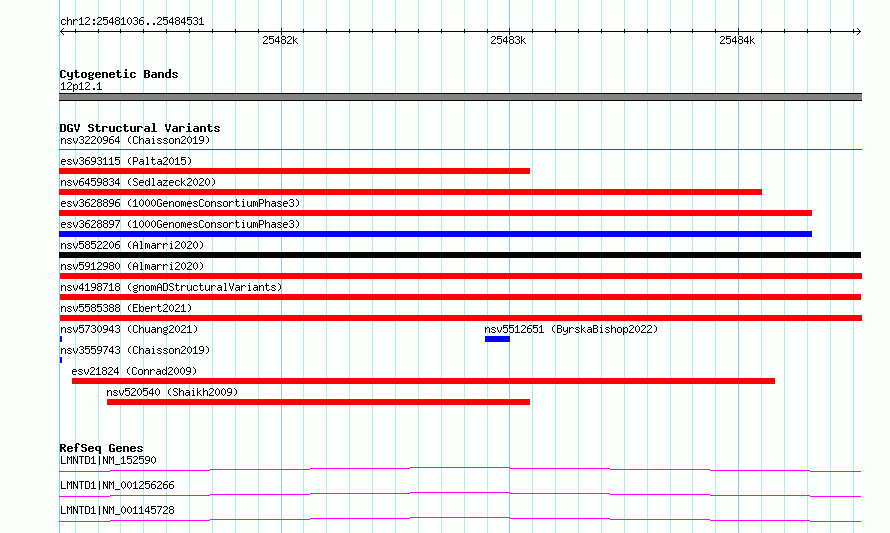Image resolution: width=890 pixels, height=533 pixels.
Task: Select the red esv3628896 variant bar
Action: tap(435, 213)
